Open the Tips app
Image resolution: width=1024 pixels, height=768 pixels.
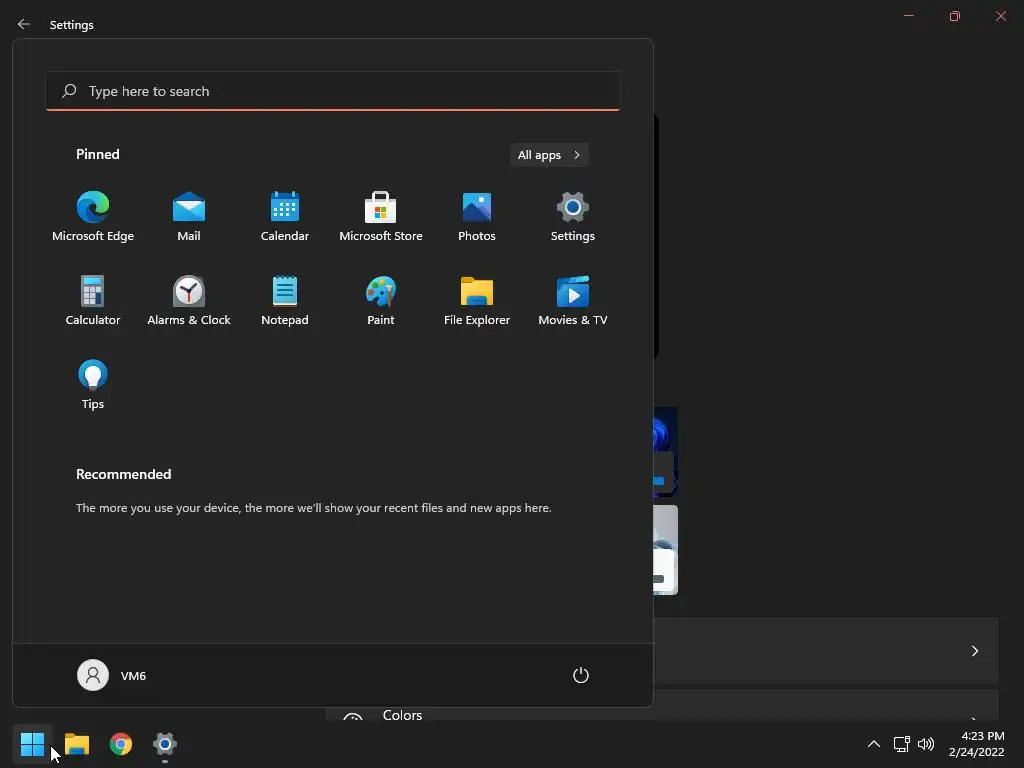point(93,385)
